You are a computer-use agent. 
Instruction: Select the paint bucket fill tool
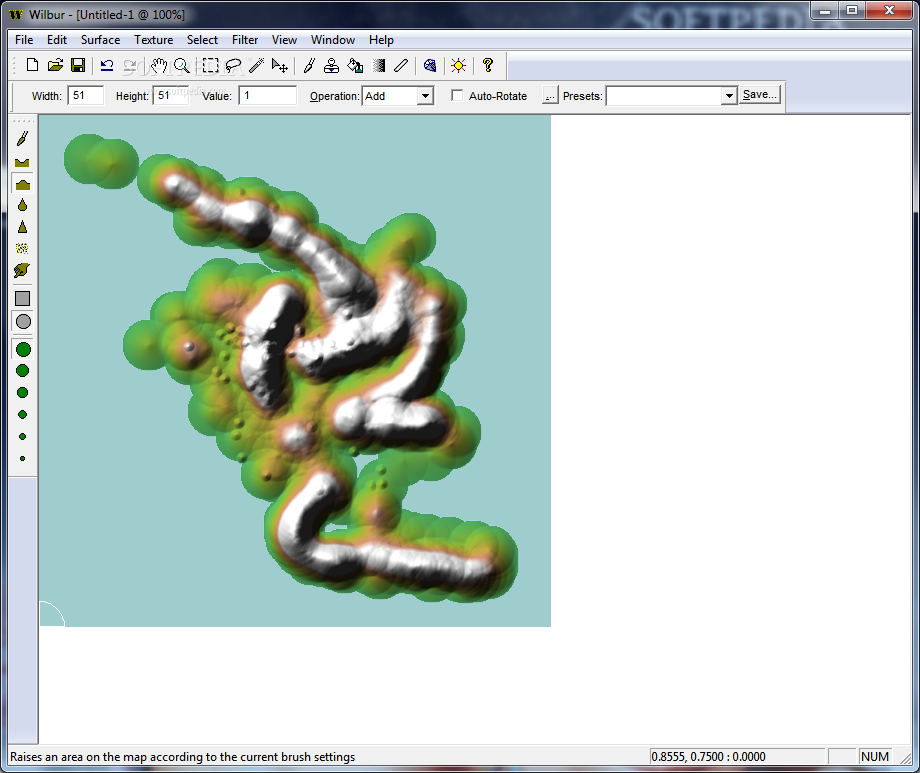coord(355,65)
